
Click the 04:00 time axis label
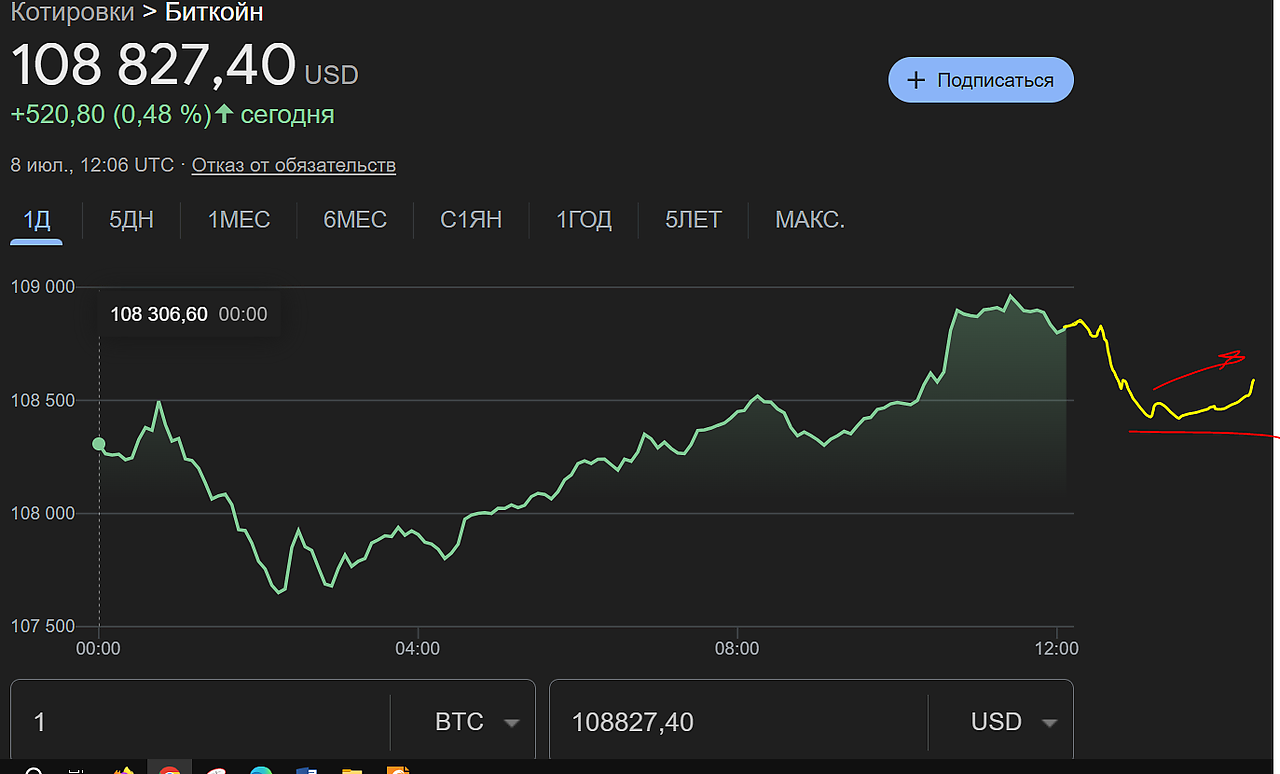tap(417, 648)
